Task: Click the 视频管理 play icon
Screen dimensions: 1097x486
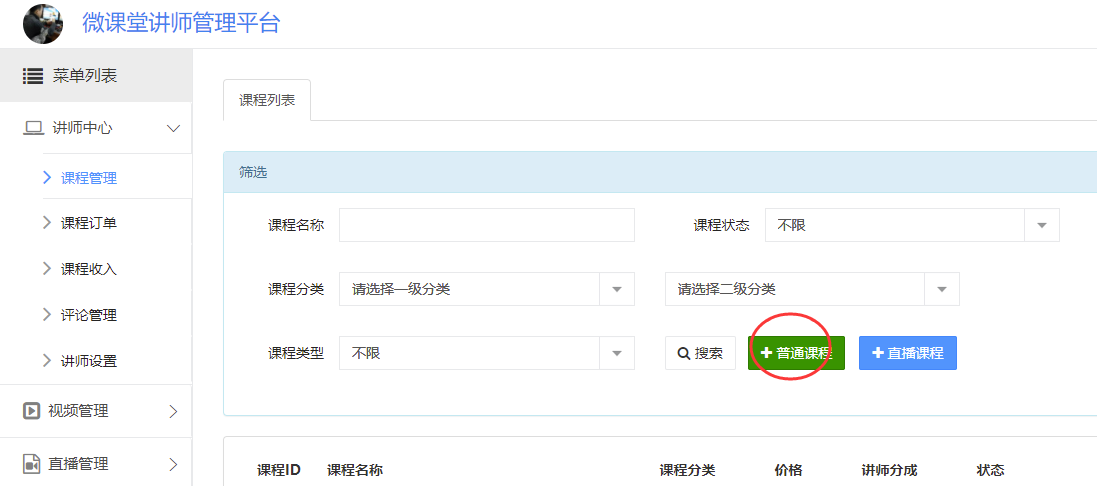Action: [x=31, y=411]
